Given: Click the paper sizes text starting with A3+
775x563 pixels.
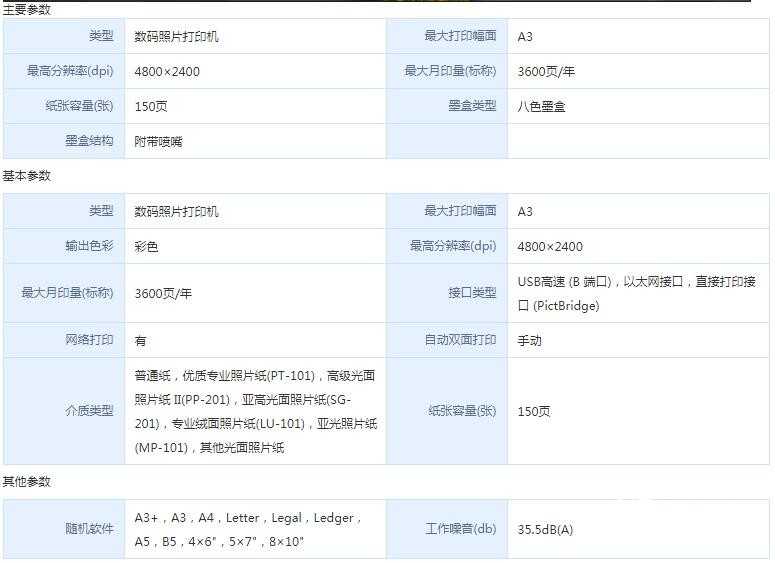Looking at the screenshot, I should (247, 530).
